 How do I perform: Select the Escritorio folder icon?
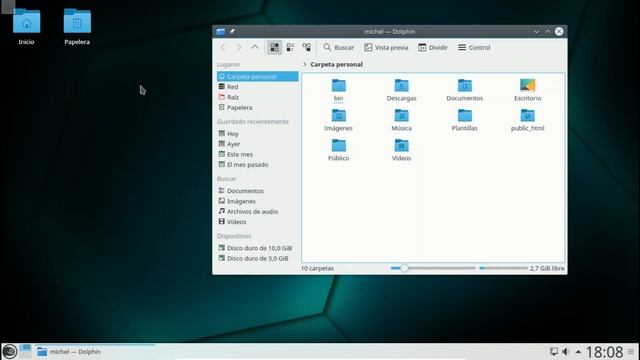coord(527,85)
